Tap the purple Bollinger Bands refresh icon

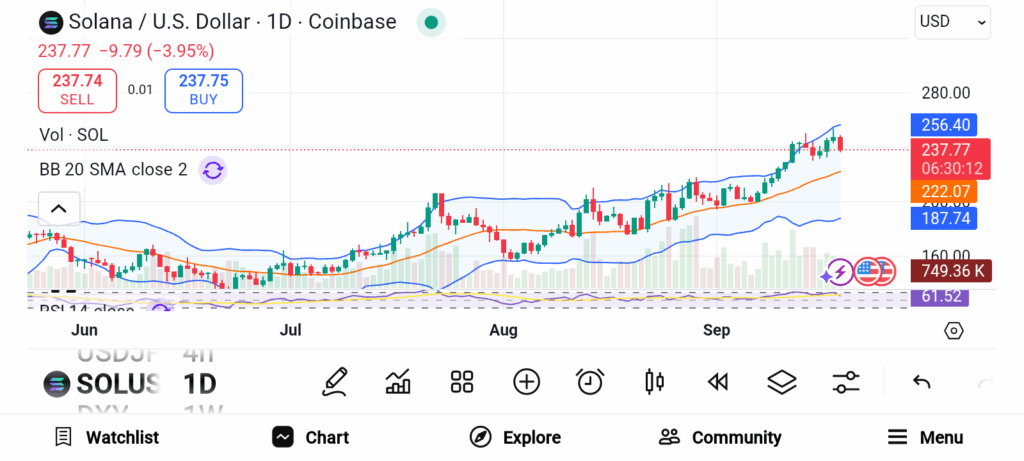tap(212, 170)
